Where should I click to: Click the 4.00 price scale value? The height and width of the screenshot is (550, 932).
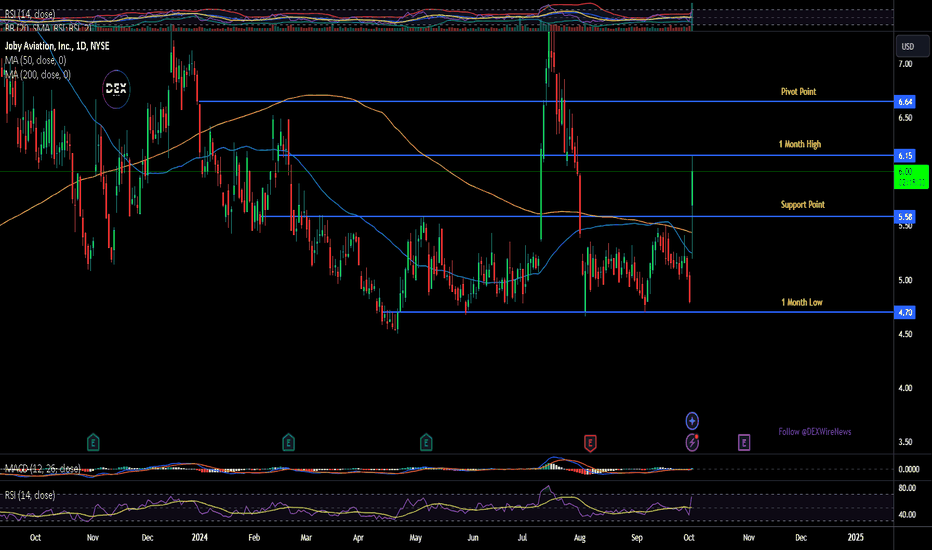click(x=905, y=388)
